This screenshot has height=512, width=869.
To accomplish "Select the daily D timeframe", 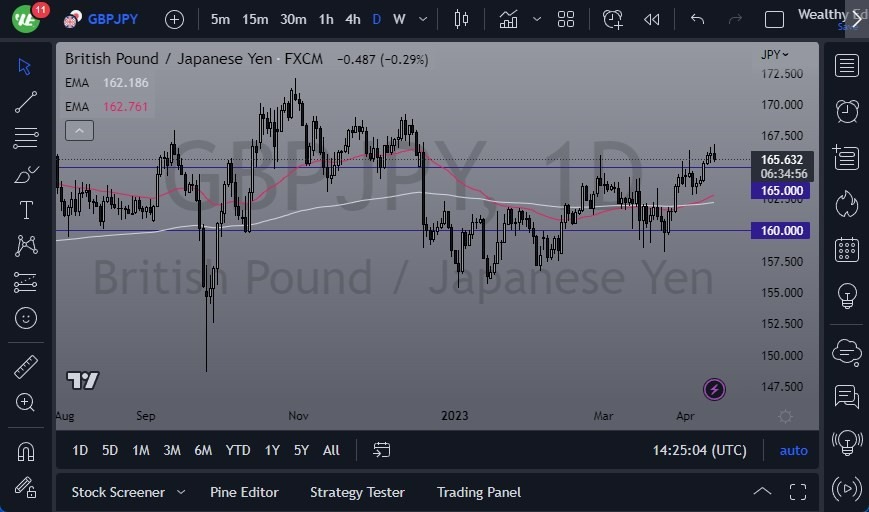I will point(377,19).
